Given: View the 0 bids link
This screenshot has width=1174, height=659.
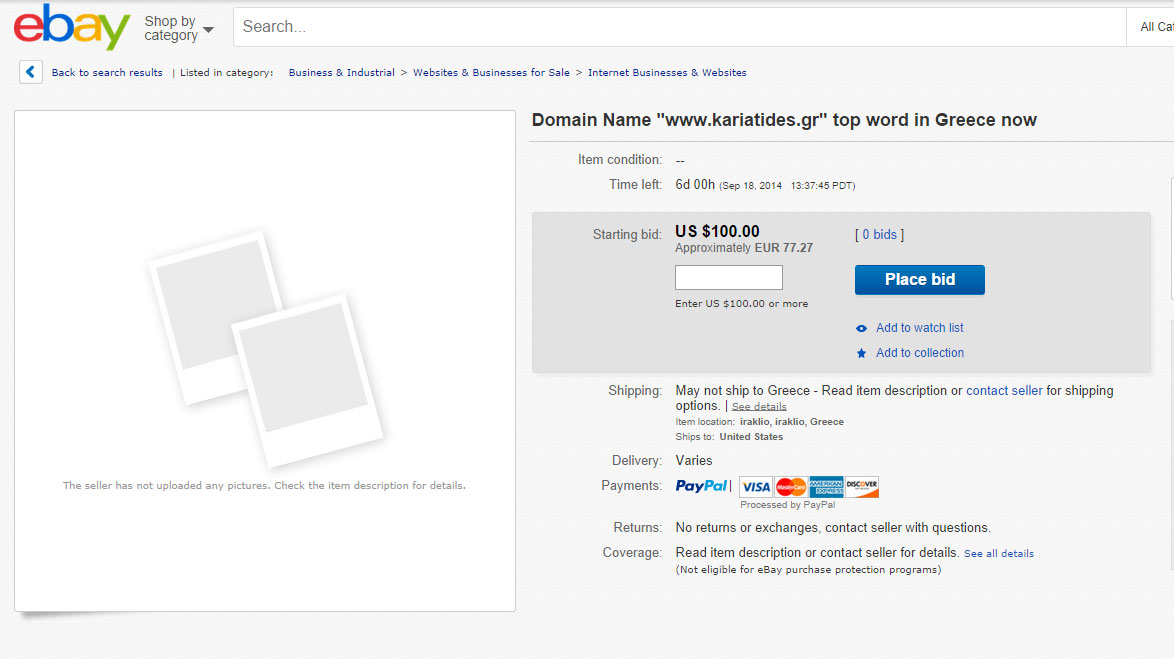Looking at the screenshot, I should click(879, 235).
